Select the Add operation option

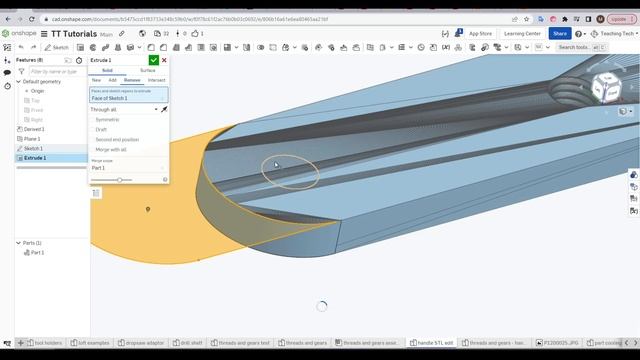tap(112, 80)
